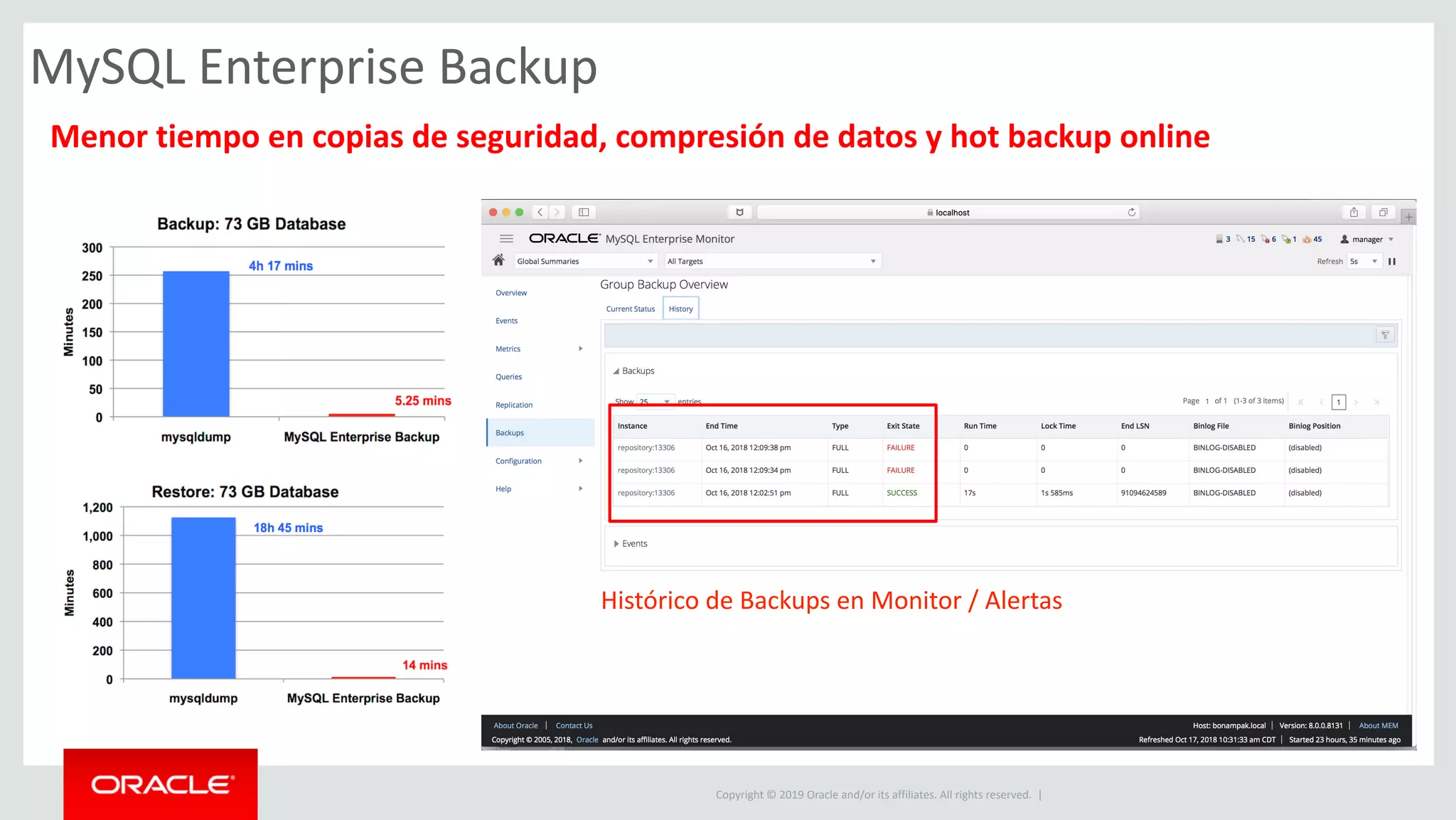The width and height of the screenshot is (1456, 820).
Task: Open the Contact Us footer link
Action: coord(574,725)
